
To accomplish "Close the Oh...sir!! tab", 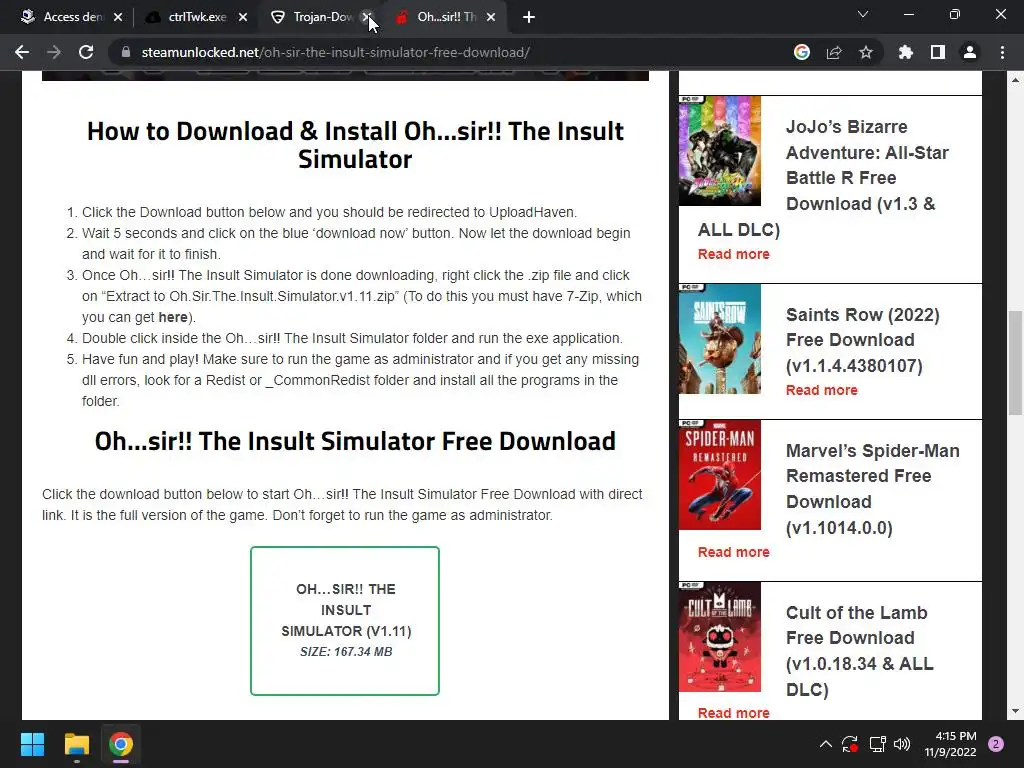I will click(491, 17).
